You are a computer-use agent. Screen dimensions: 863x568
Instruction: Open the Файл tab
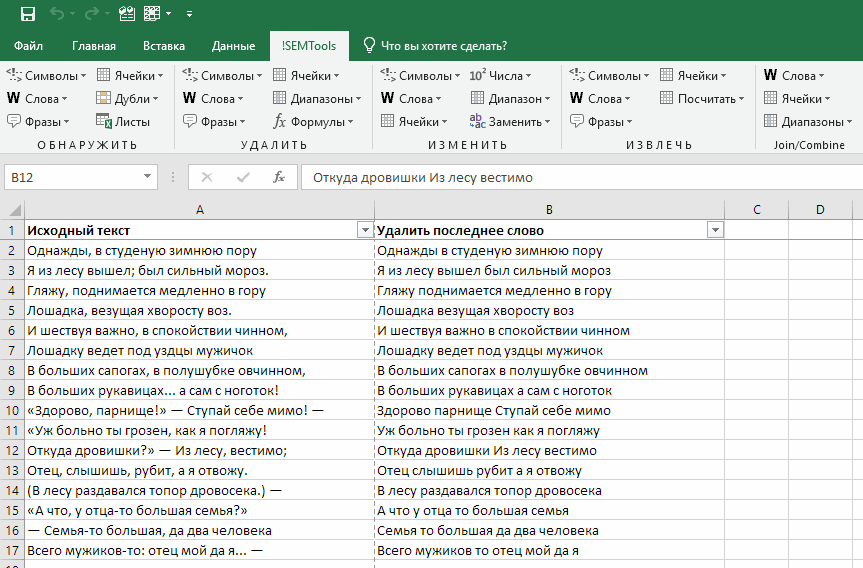coord(28,46)
